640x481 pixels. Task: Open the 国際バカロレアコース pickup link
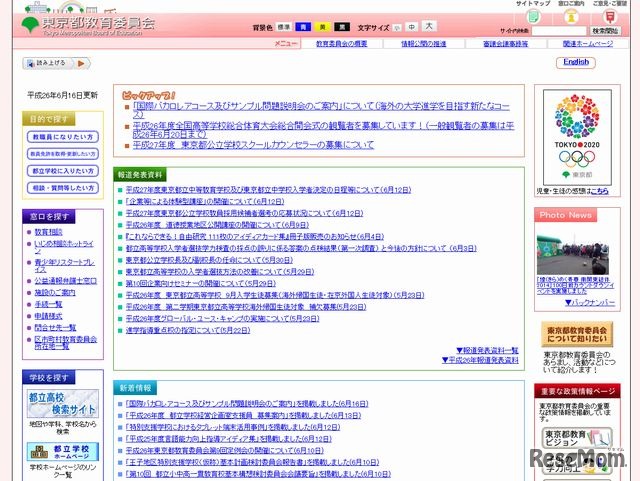[x=321, y=110]
